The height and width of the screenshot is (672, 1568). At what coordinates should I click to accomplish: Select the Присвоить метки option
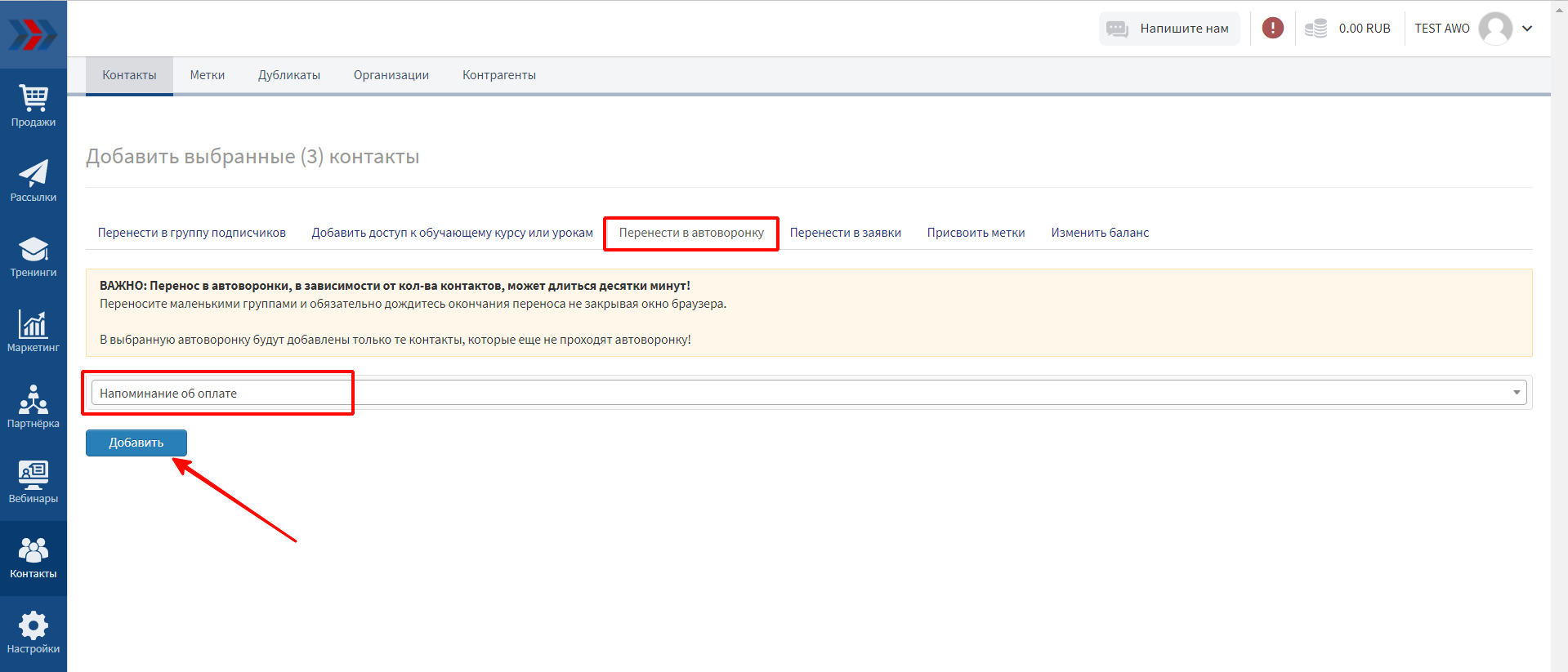pyautogui.click(x=976, y=233)
